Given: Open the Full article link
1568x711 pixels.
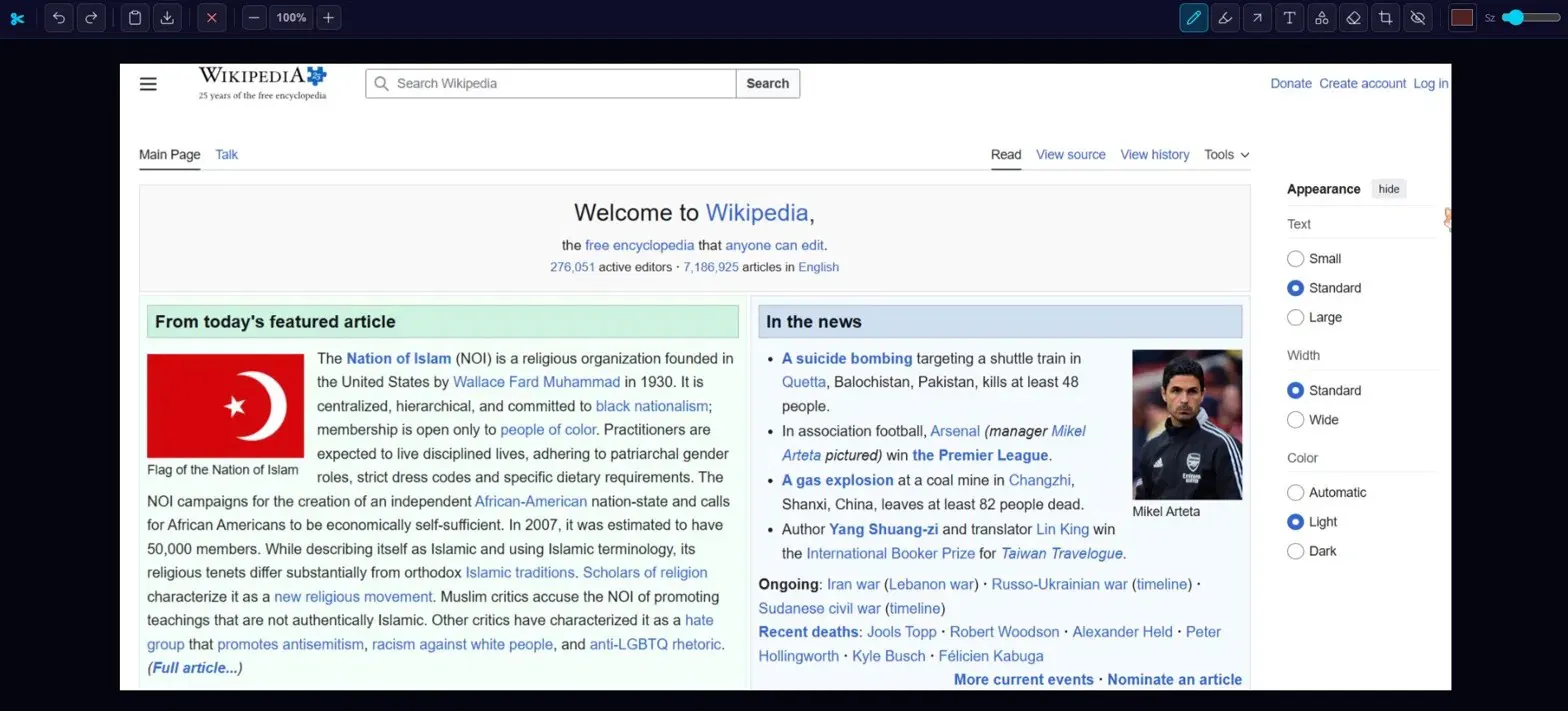Looking at the screenshot, I should tap(195, 668).
